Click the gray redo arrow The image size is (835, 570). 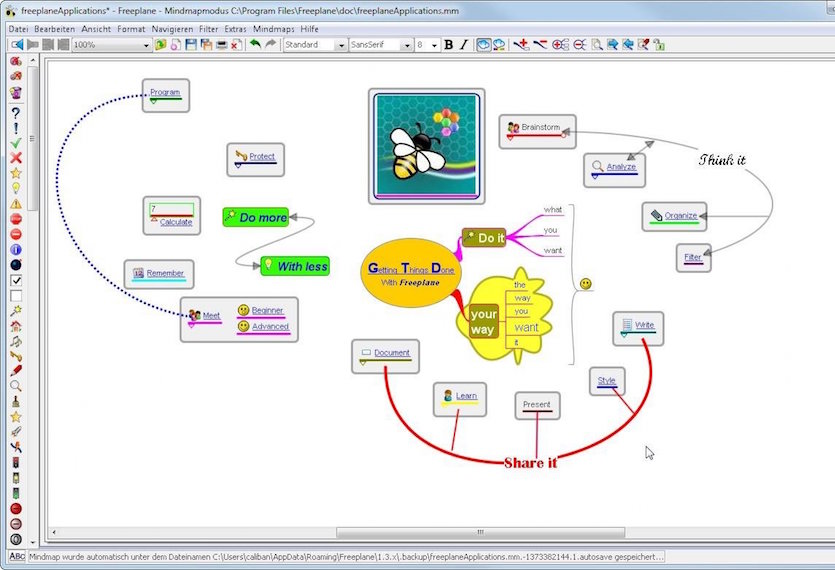271,44
